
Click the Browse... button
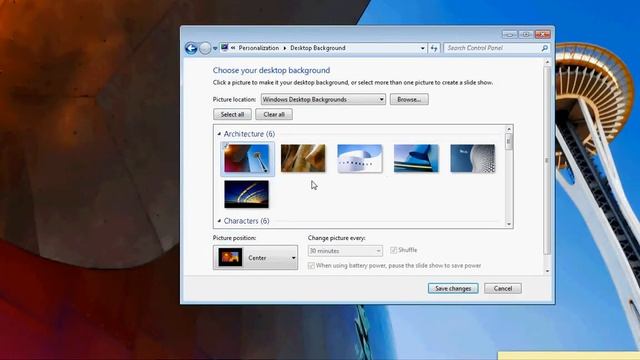click(409, 100)
